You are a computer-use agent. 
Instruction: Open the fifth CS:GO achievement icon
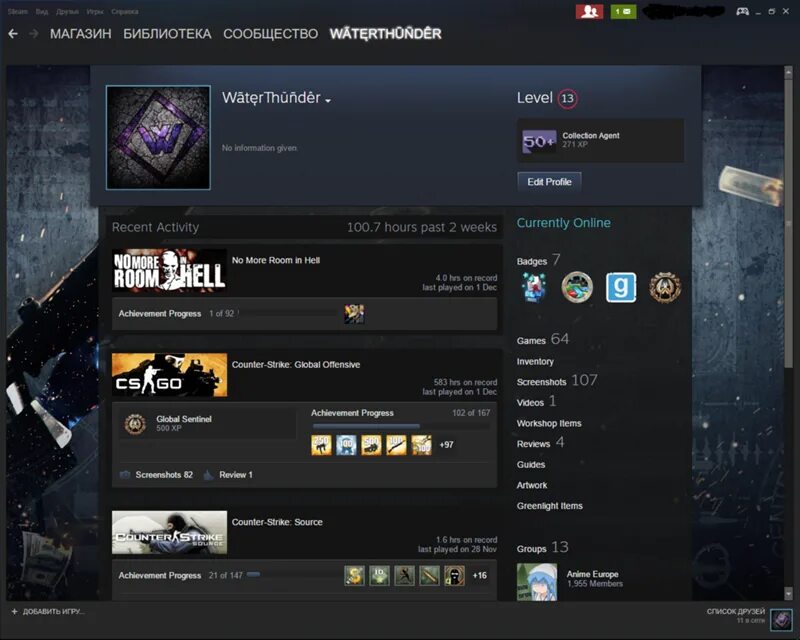pos(421,445)
